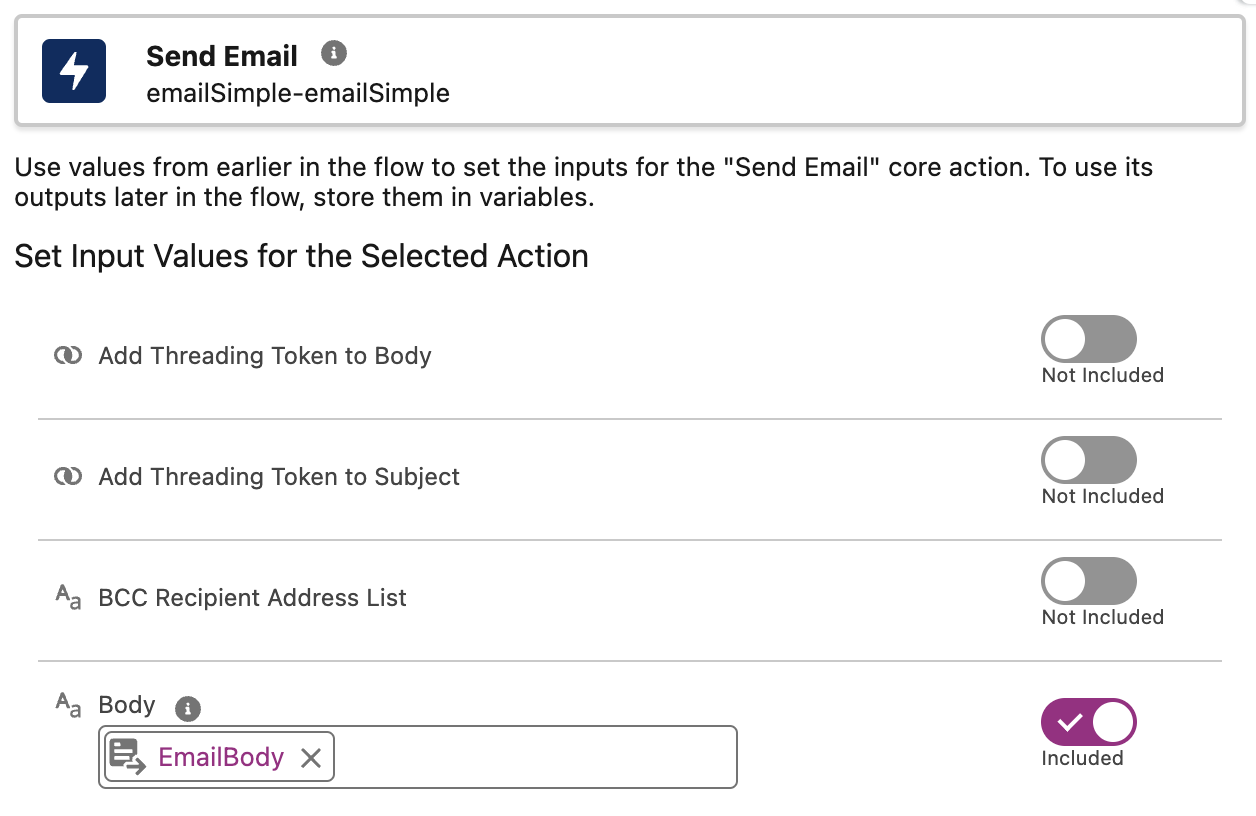Click the info icon next to Body label

(x=186, y=708)
